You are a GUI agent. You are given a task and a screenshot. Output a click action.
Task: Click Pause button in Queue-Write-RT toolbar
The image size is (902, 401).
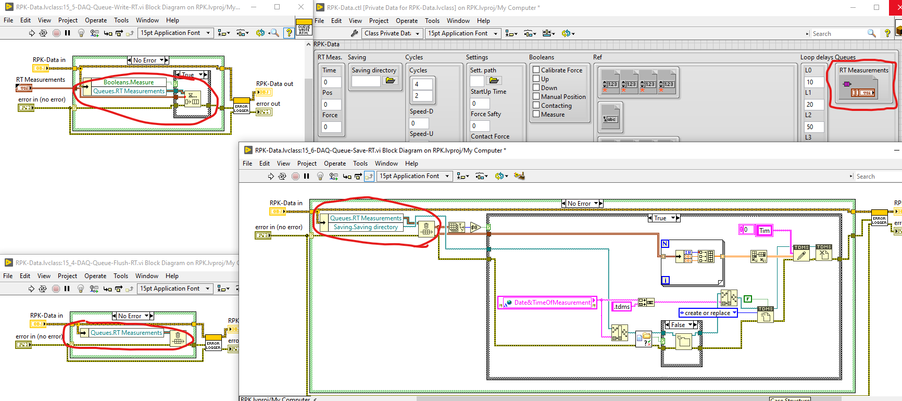click(x=68, y=33)
